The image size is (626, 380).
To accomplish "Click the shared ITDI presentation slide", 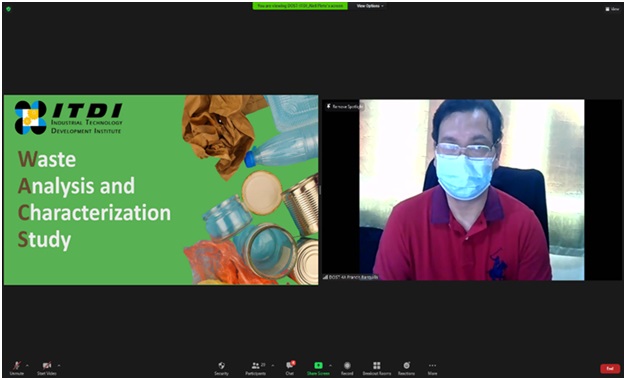I will click(161, 190).
